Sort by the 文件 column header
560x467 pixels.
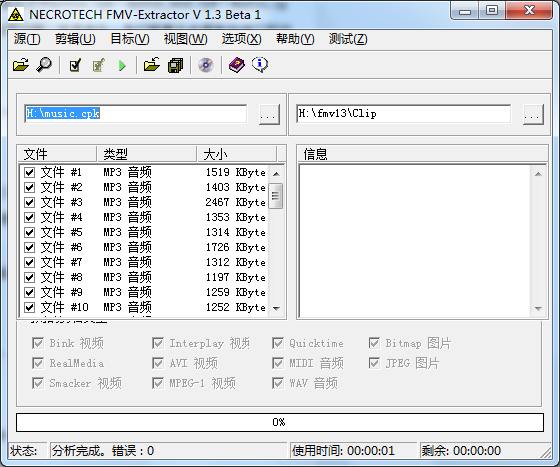click(x=57, y=154)
